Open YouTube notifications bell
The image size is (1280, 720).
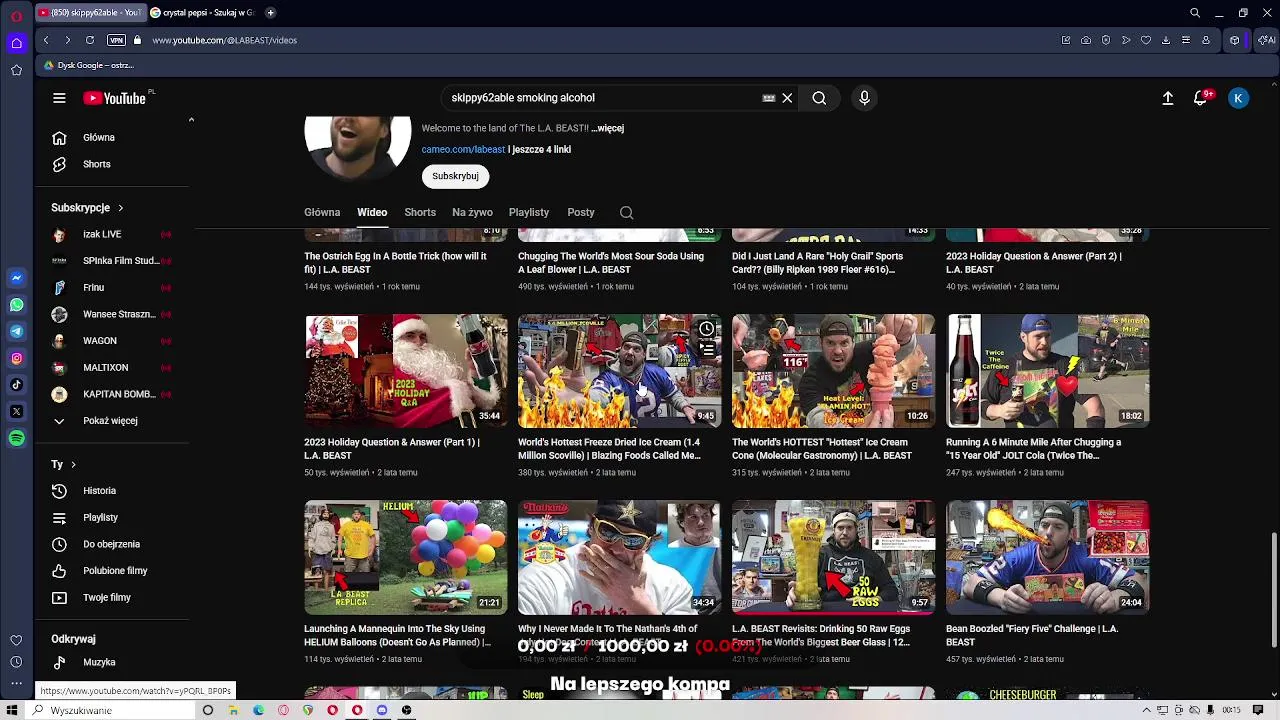(1200, 98)
